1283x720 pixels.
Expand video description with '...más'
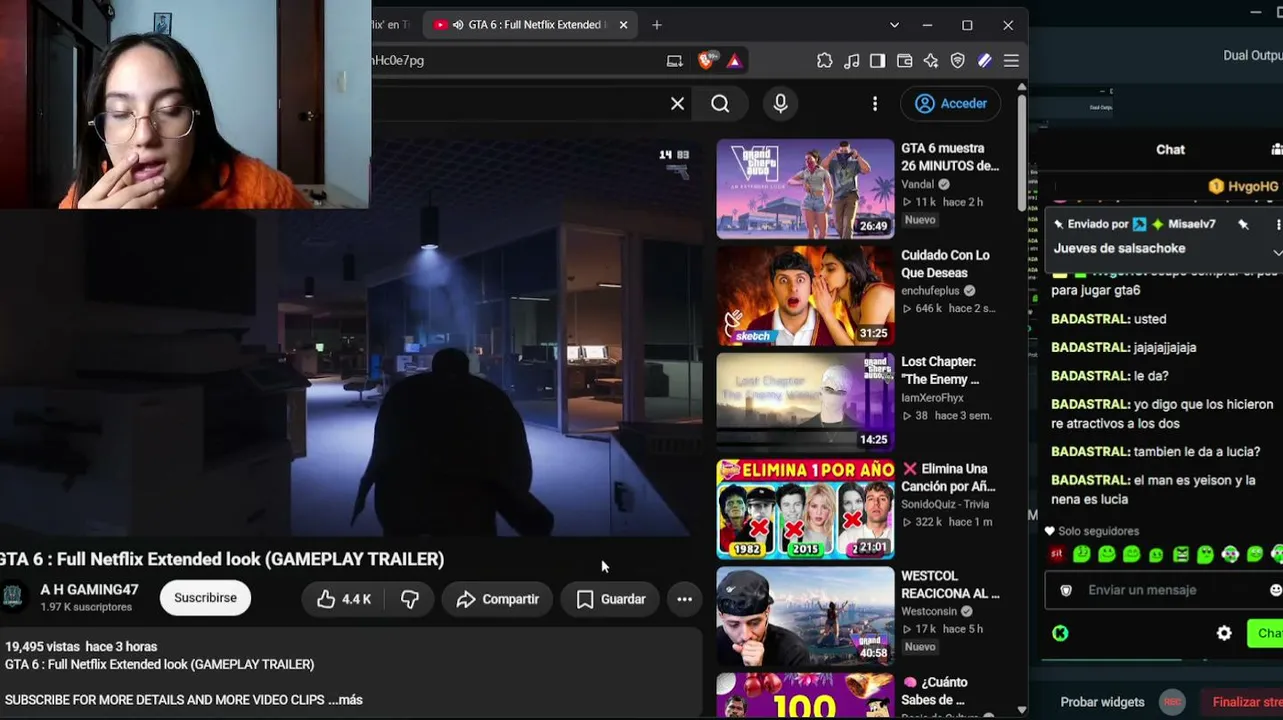click(345, 700)
